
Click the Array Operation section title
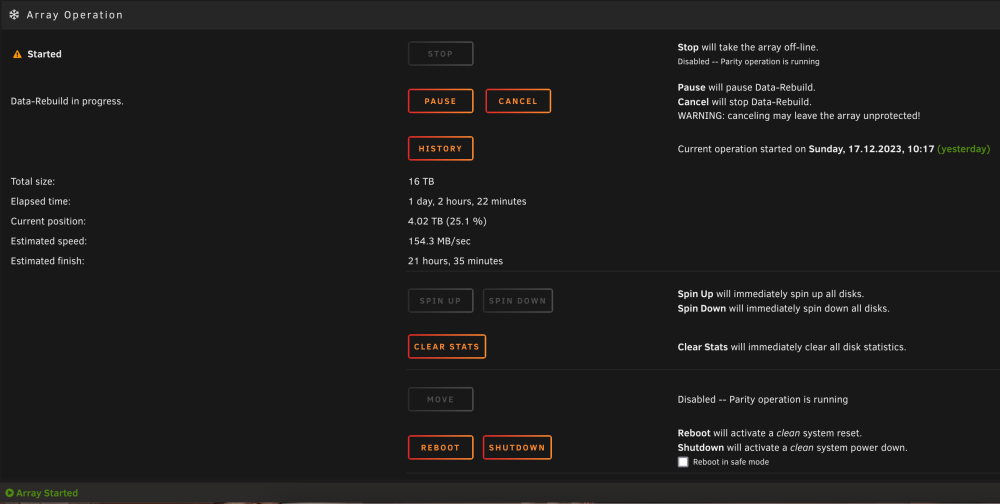click(x=75, y=15)
